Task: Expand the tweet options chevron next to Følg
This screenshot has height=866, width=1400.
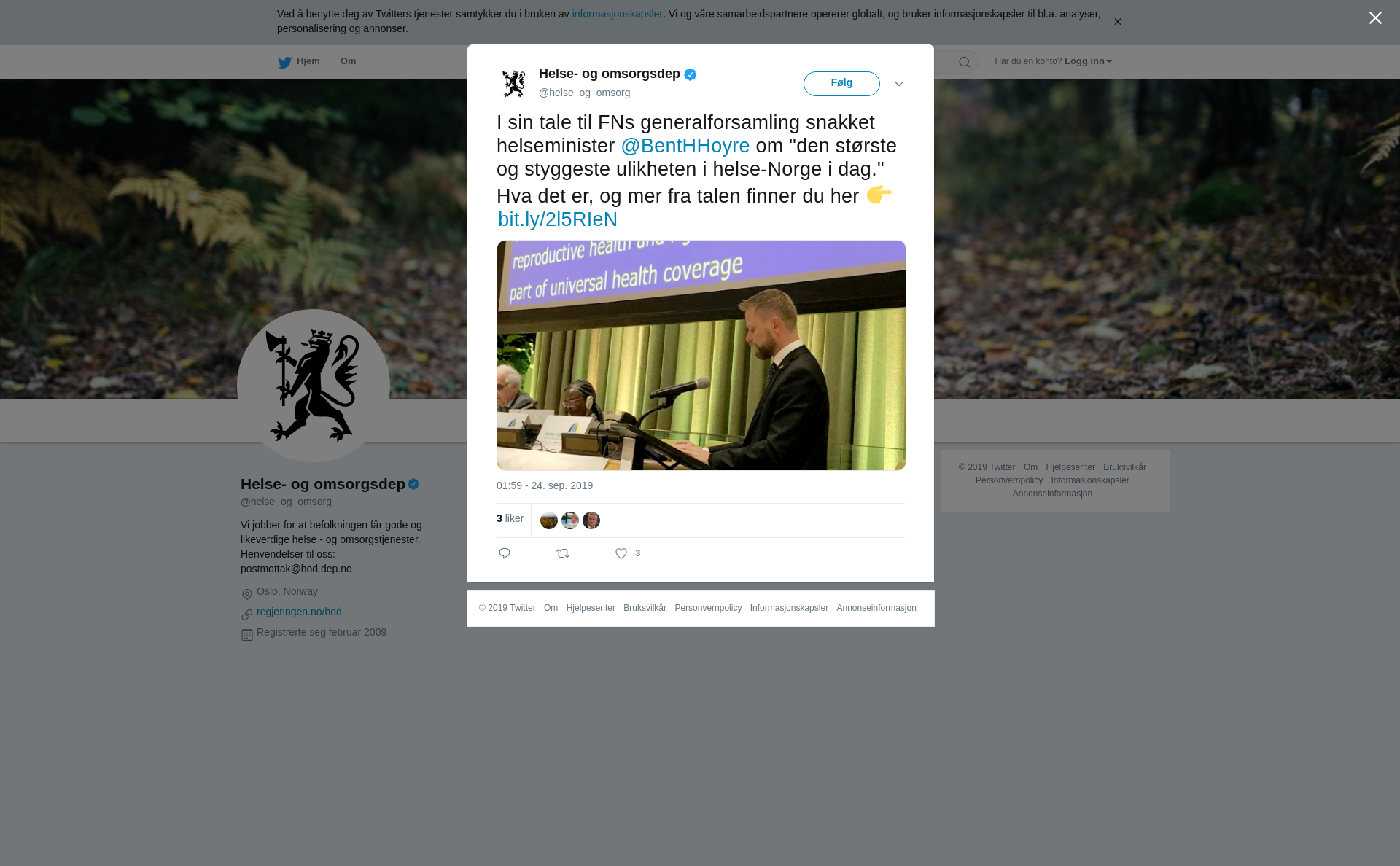Action: (899, 84)
